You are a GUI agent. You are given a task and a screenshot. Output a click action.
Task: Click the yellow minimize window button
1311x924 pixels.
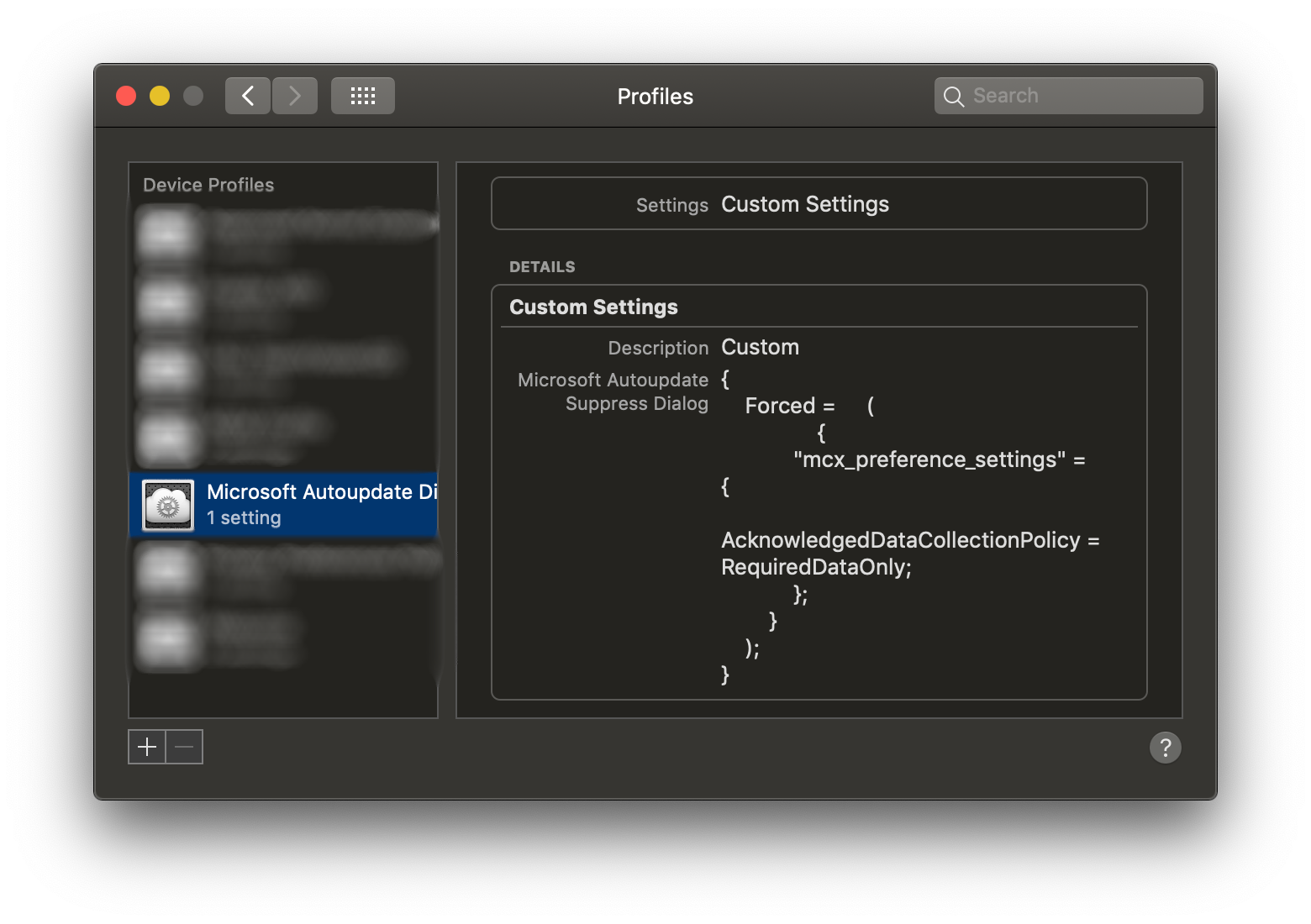(x=160, y=96)
